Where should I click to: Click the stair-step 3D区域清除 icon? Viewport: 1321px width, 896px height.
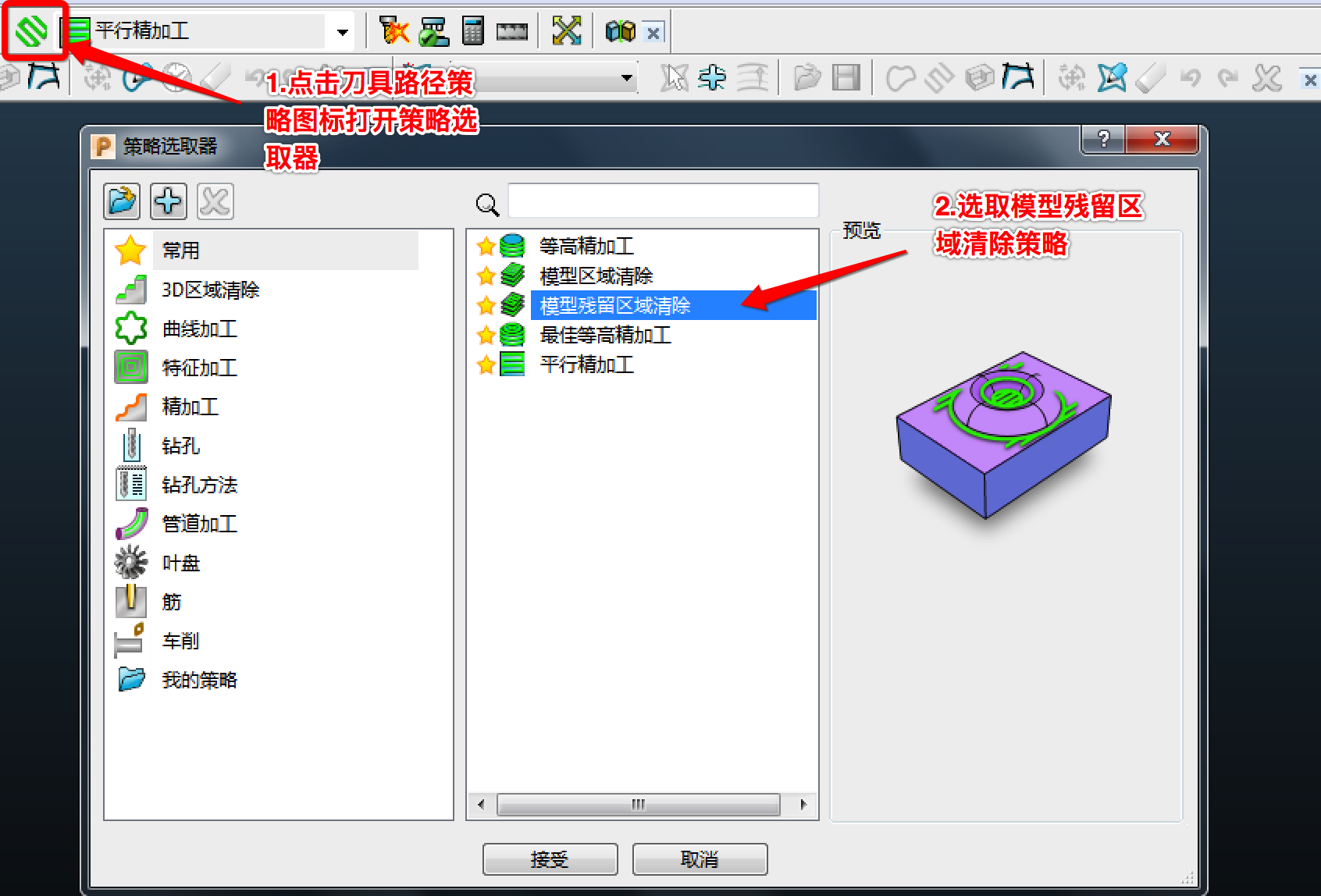point(131,290)
